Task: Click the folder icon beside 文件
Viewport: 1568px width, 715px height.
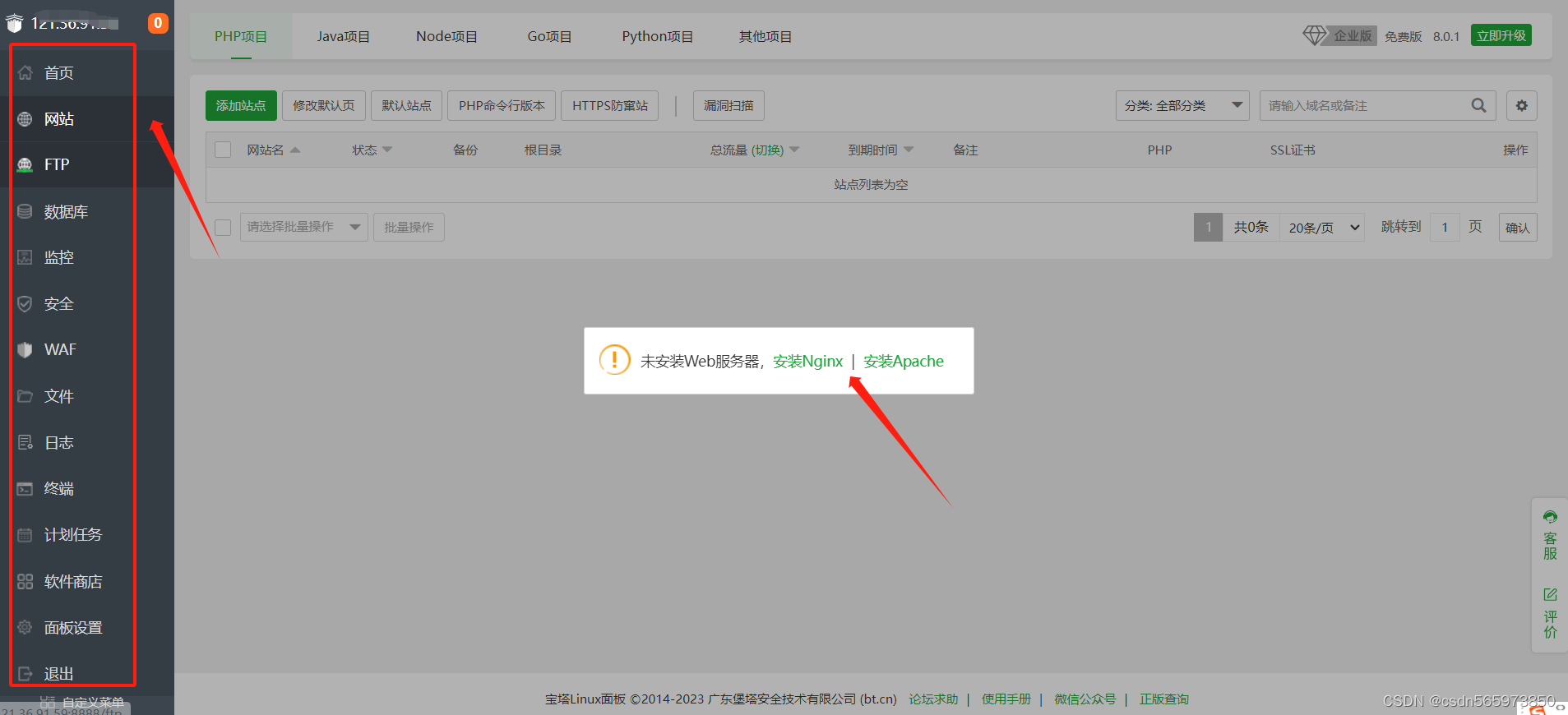Action: 25,396
